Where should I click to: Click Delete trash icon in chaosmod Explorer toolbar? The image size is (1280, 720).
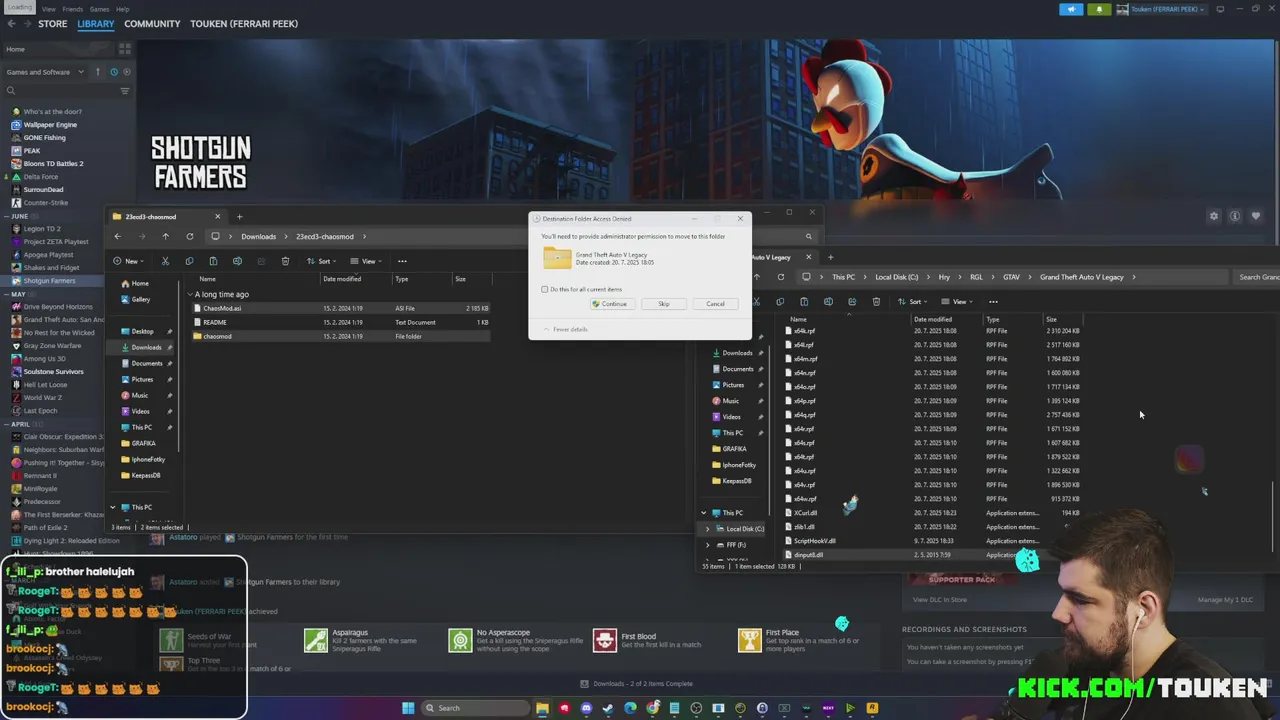point(285,261)
